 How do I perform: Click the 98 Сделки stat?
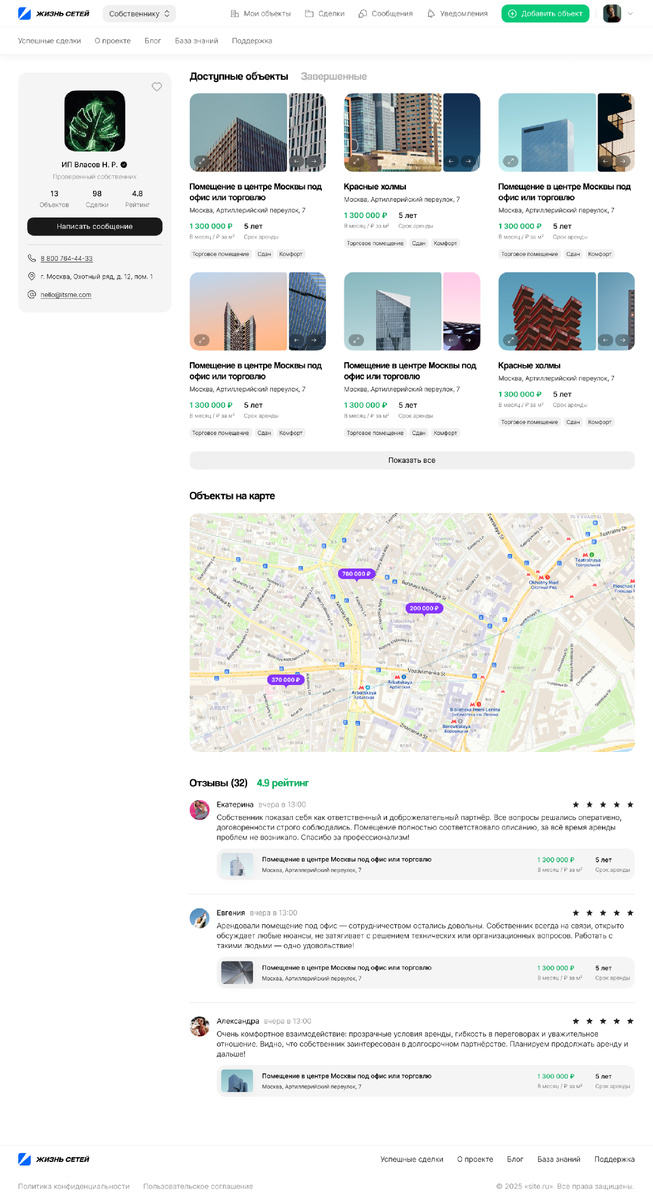(x=97, y=198)
